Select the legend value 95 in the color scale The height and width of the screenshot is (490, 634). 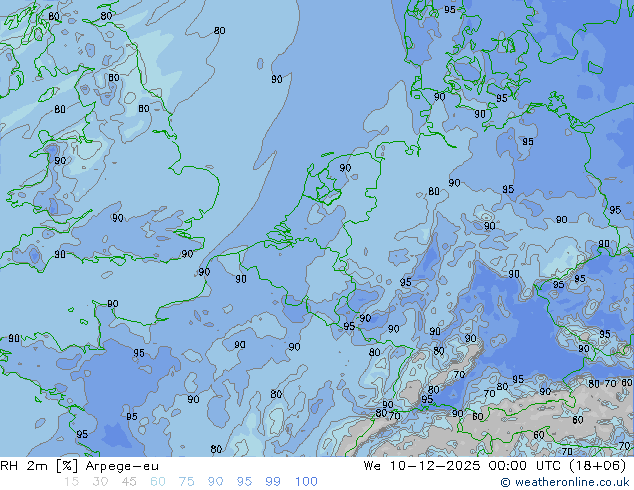[x=244, y=482]
